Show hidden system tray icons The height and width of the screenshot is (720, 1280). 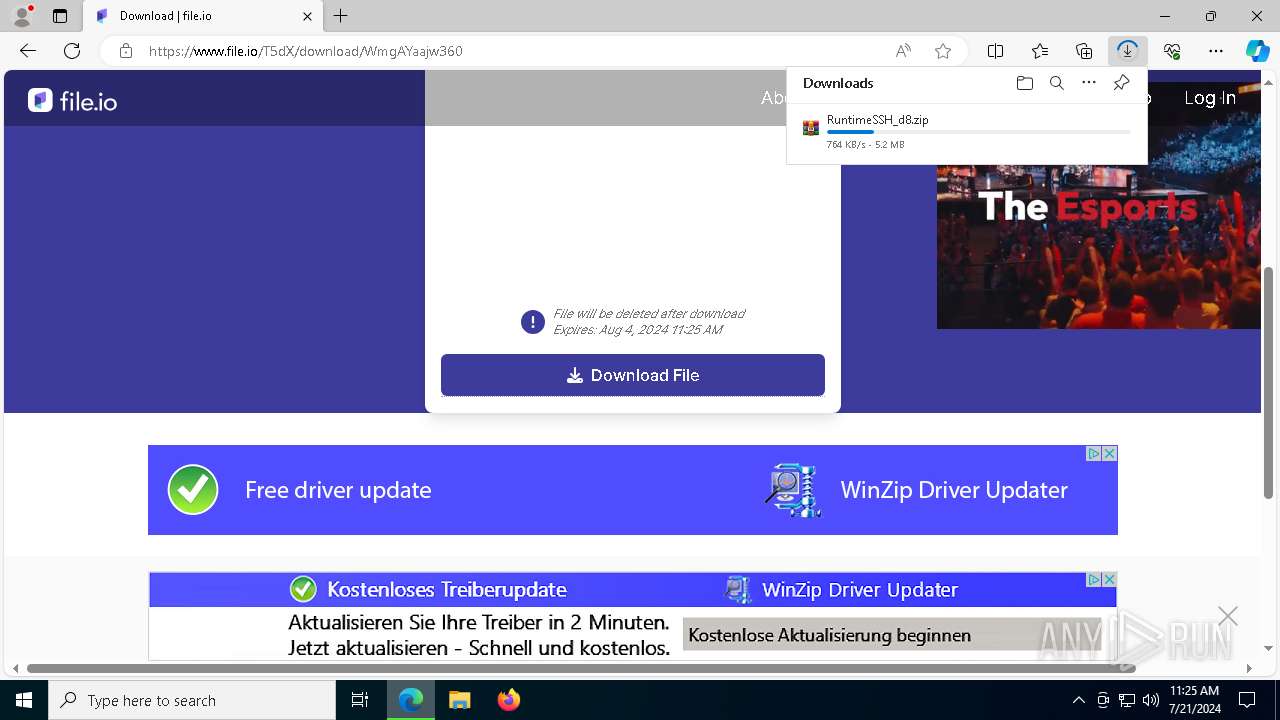tap(1078, 700)
